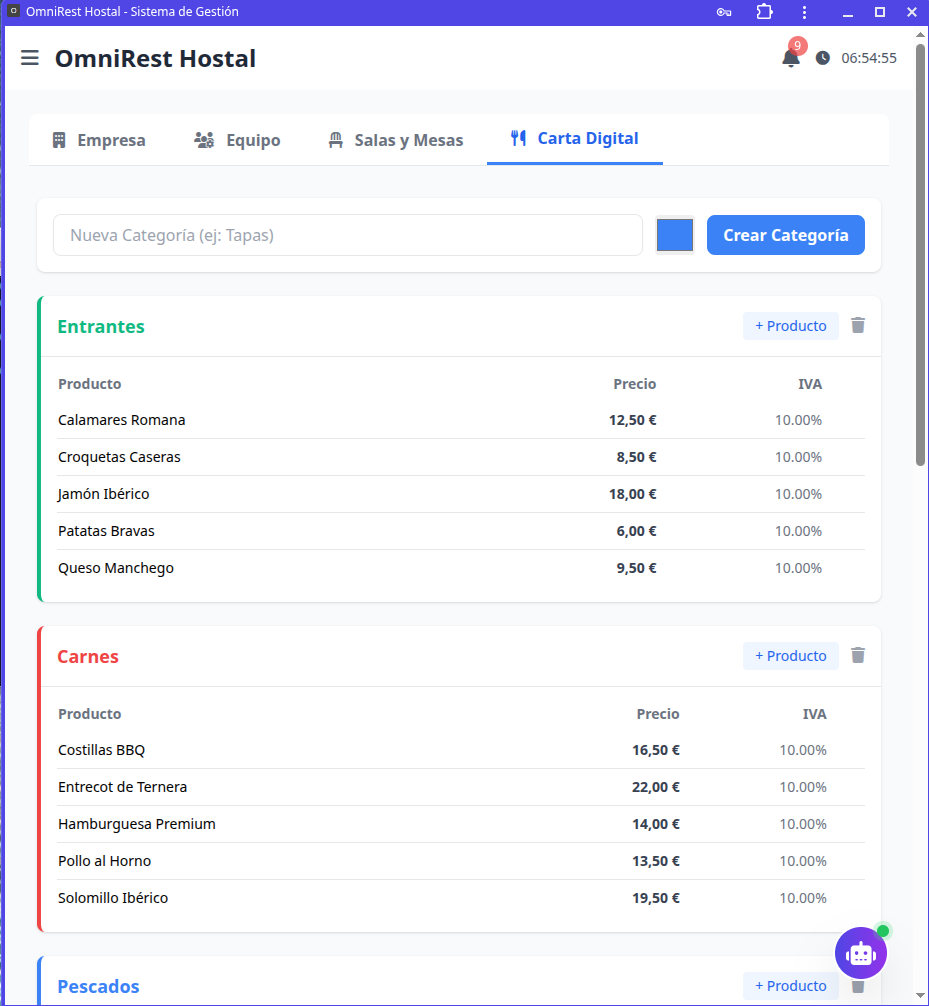Click the clock icon beside the time

tap(823, 58)
